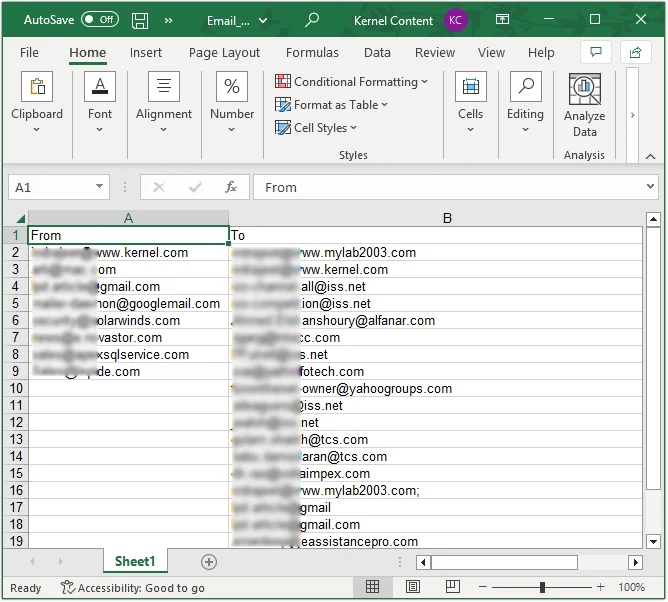
Task: Click the zoom slider handle
Action: 542,587
